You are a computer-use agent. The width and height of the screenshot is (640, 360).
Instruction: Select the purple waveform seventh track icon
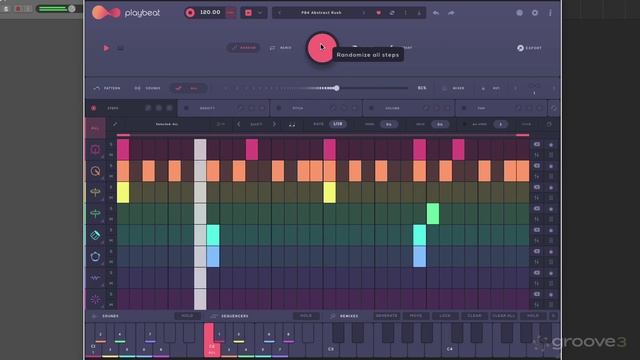coord(95,278)
